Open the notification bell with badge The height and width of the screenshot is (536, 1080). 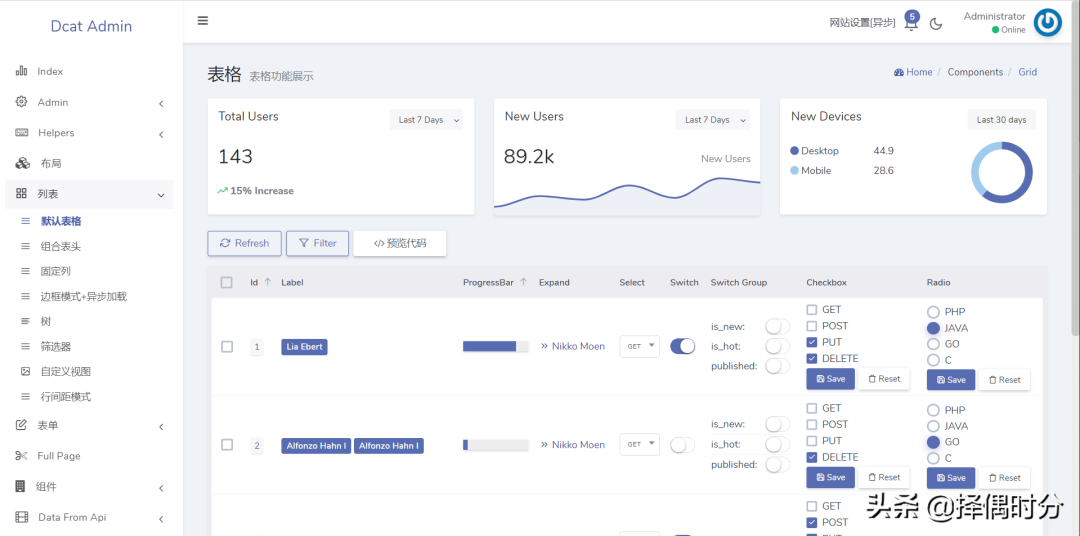coord(910,23)
